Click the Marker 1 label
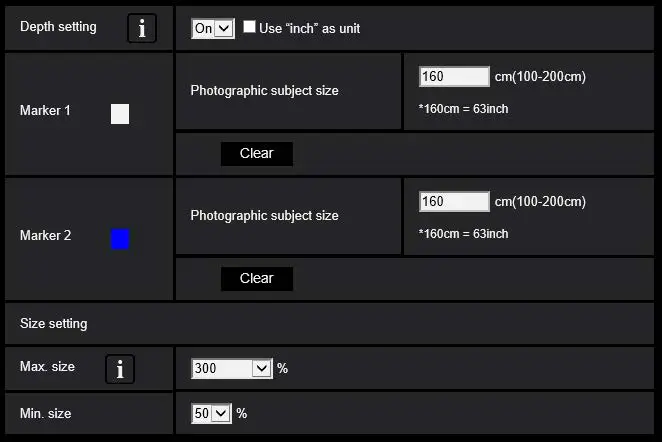 point(45,111)
